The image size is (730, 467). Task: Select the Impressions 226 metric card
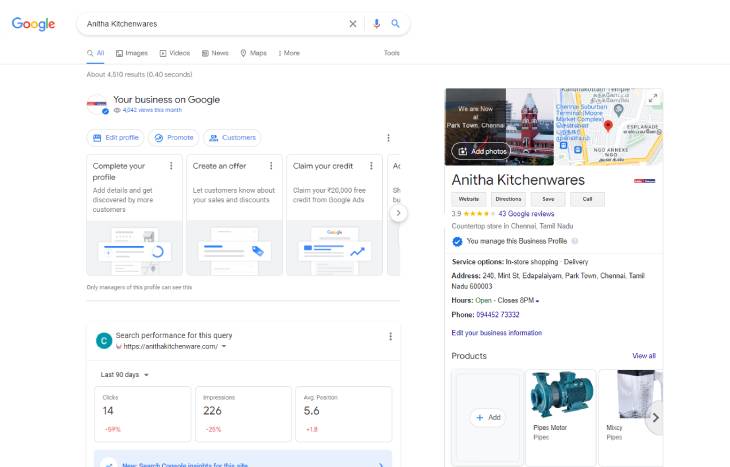[x=243, y=414]
